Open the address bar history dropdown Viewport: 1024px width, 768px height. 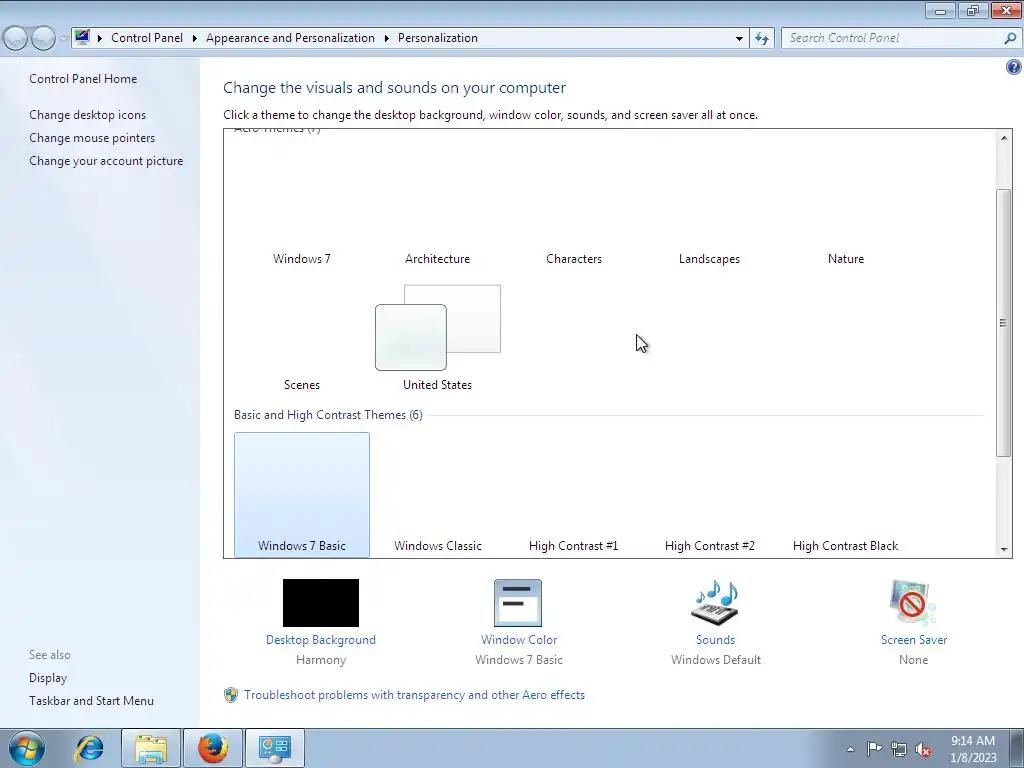[739, 38]
